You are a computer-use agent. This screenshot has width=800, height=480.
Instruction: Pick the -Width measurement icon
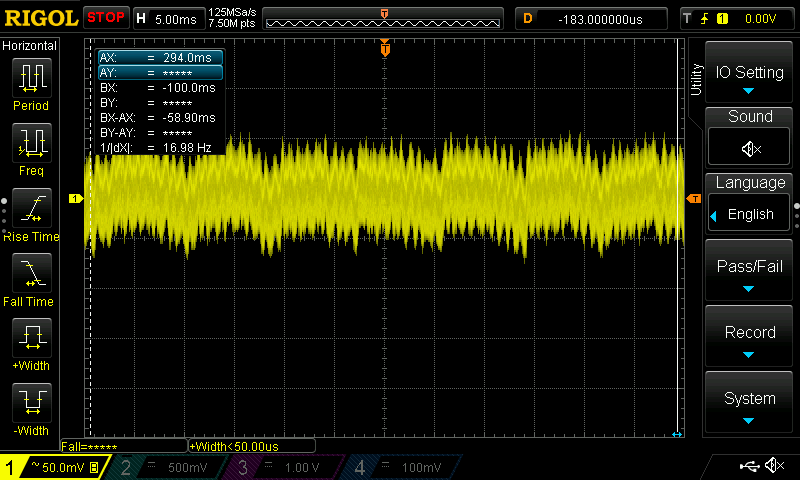31,407
